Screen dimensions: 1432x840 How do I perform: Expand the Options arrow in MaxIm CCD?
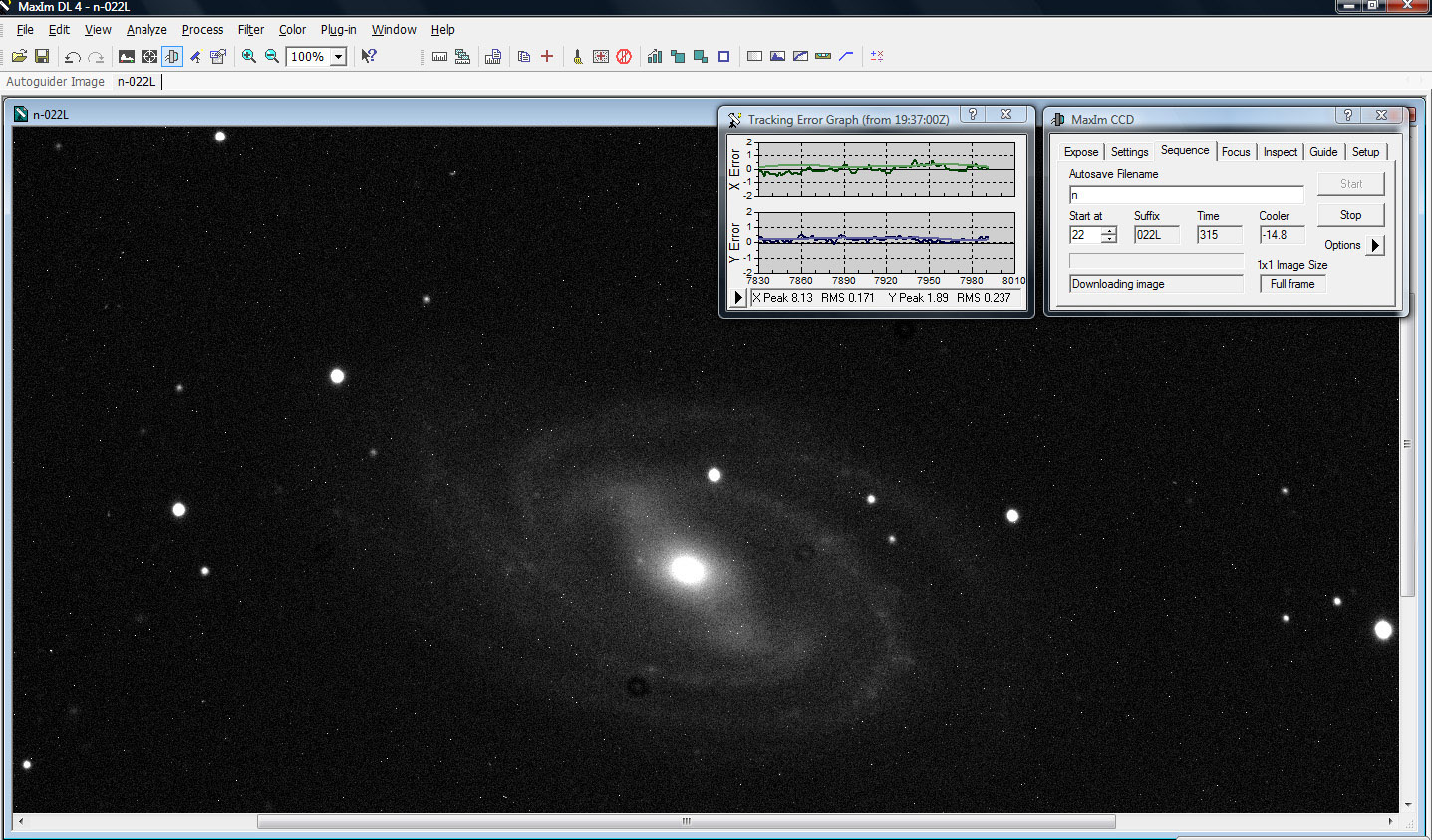coord(1375,245)
